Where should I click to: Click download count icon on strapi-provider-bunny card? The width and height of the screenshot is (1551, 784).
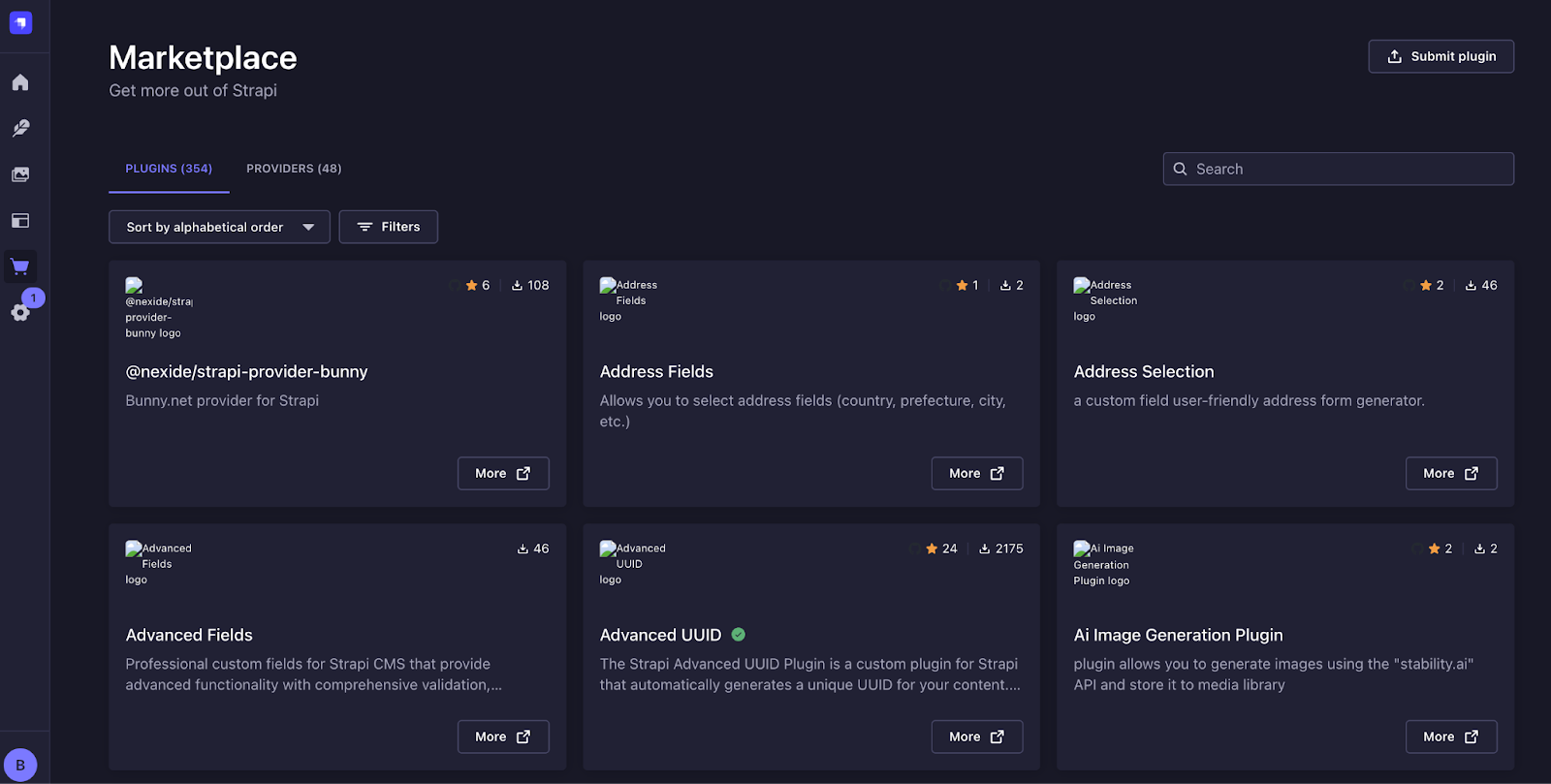click(x=518, y=285)
